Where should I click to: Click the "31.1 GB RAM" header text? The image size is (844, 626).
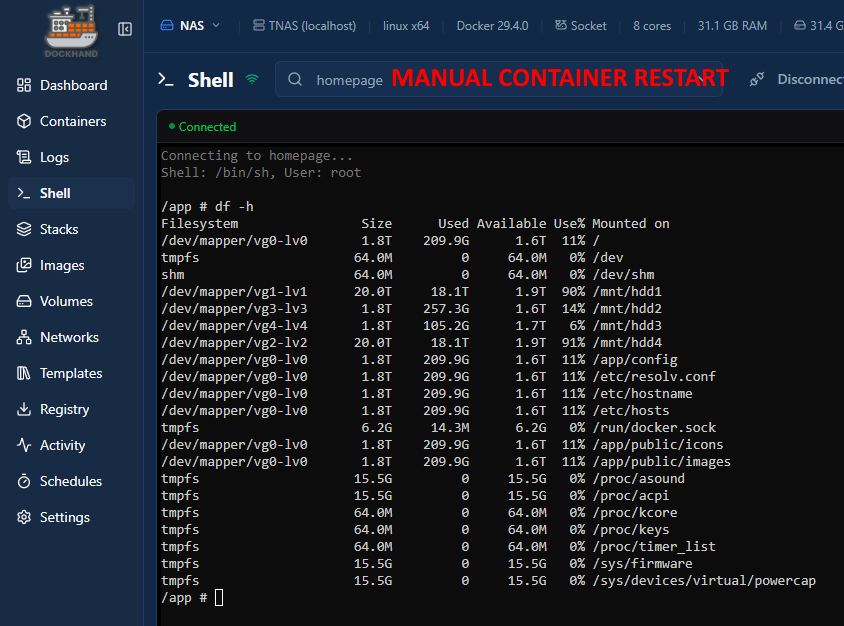[732, 26]
